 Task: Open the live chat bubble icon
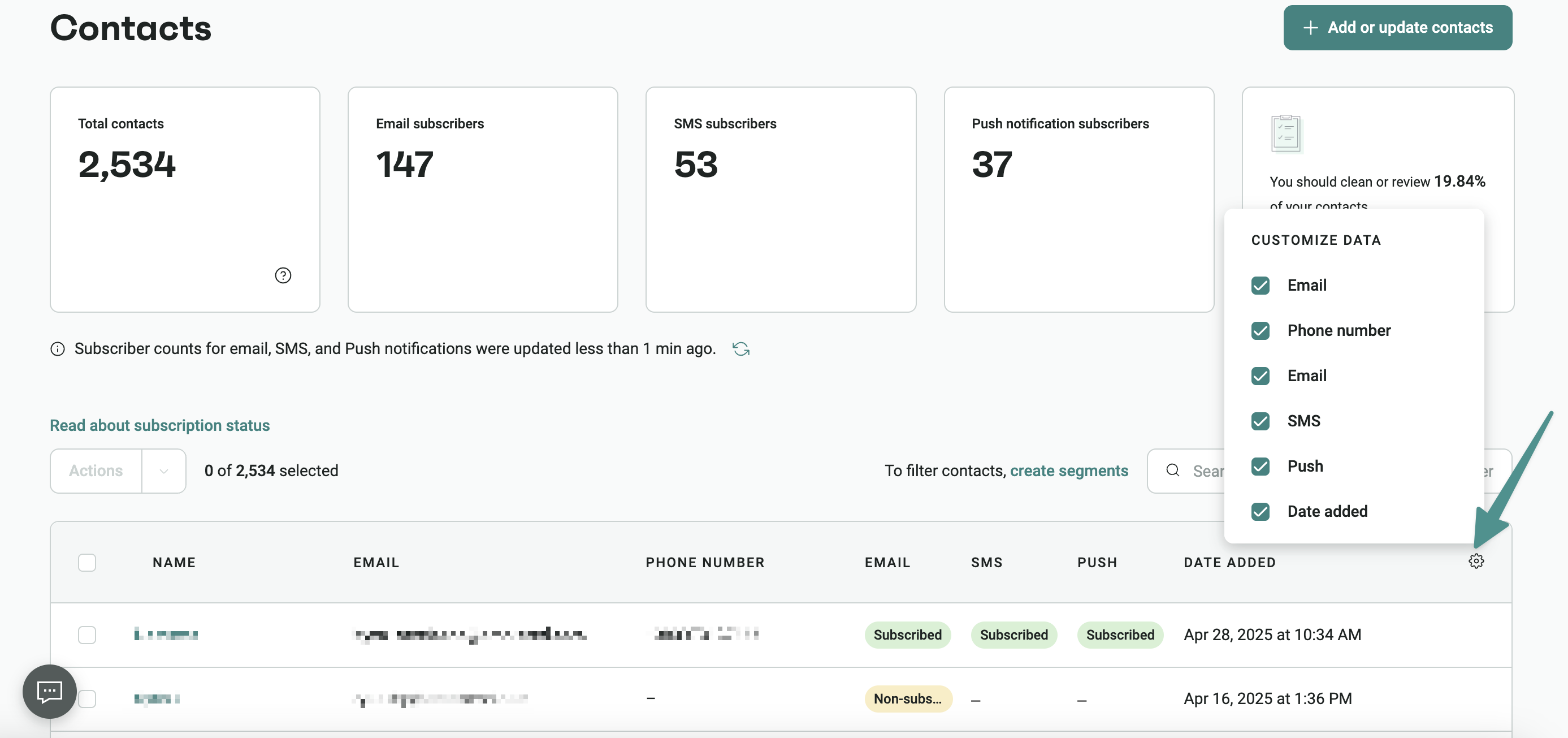[x=49, y=691]
